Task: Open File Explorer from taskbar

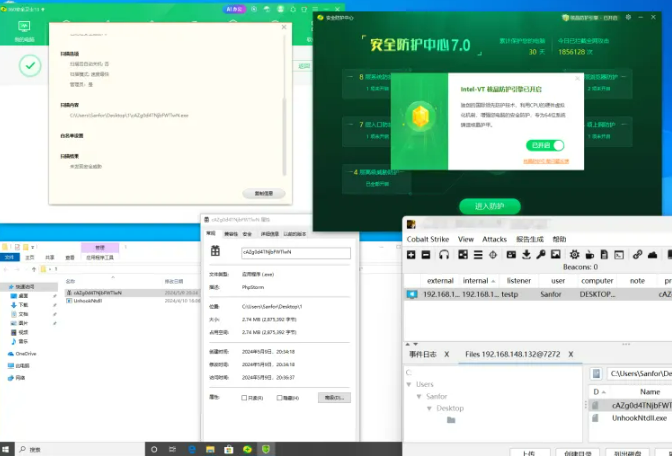Action: click(210, 449)
